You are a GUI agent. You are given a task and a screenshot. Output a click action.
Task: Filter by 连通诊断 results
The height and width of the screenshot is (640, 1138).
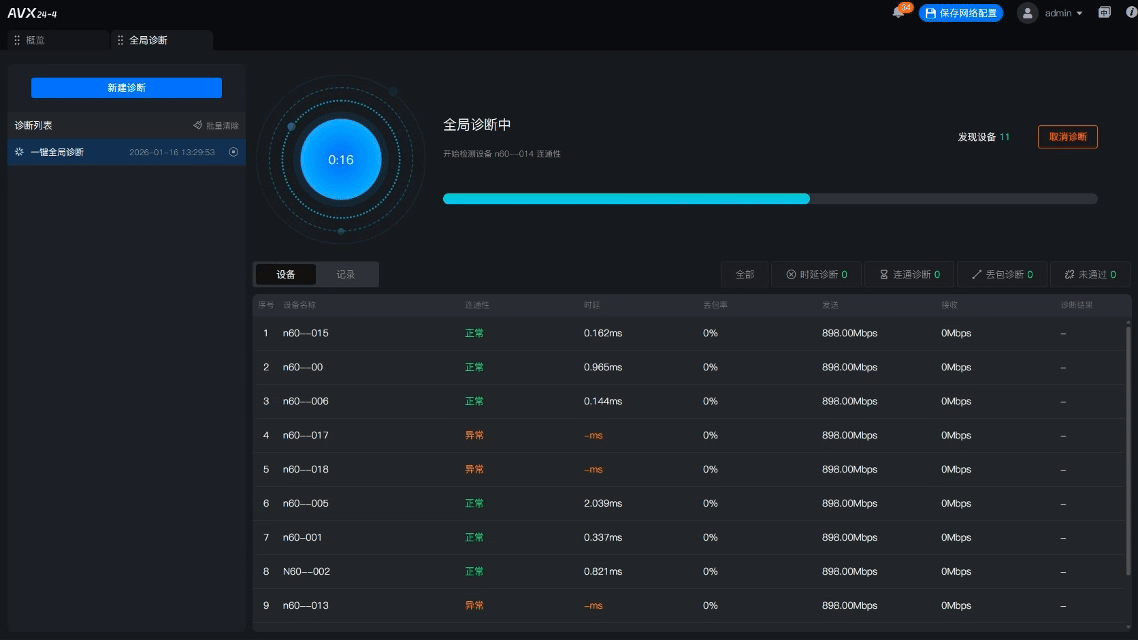coord(909,274)
